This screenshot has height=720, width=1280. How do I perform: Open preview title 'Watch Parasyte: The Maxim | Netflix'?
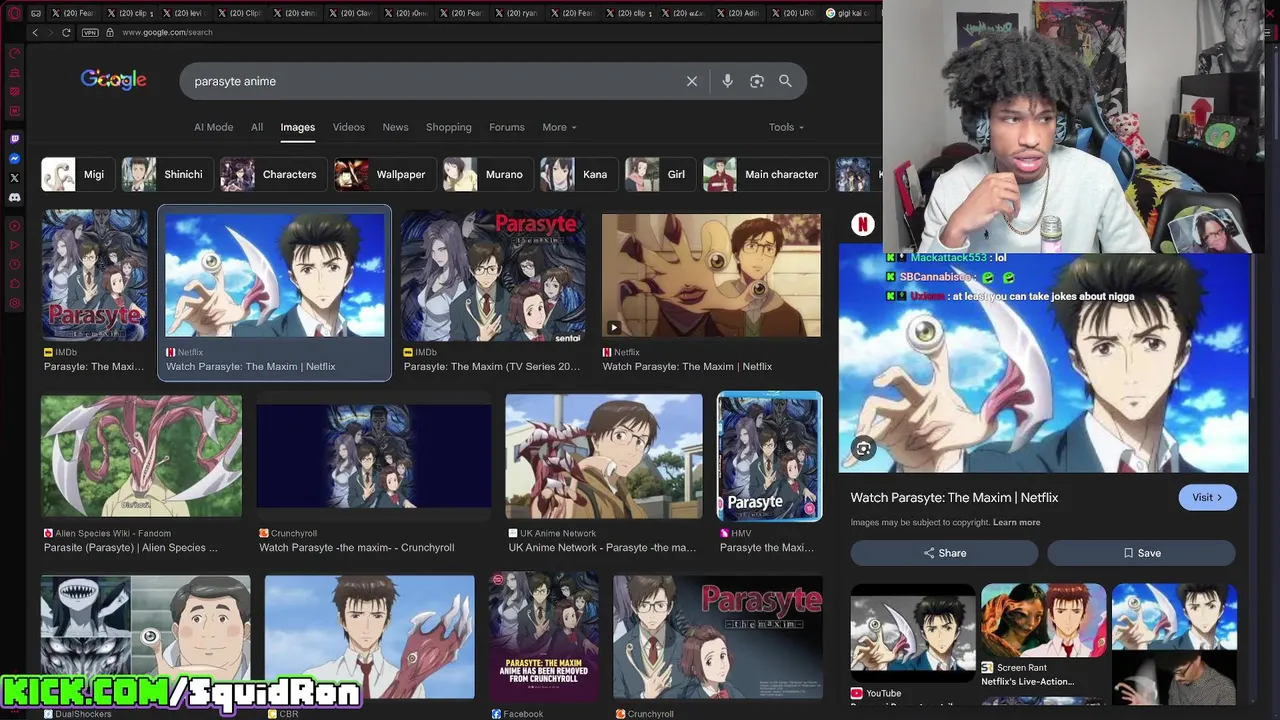point(954,497)
